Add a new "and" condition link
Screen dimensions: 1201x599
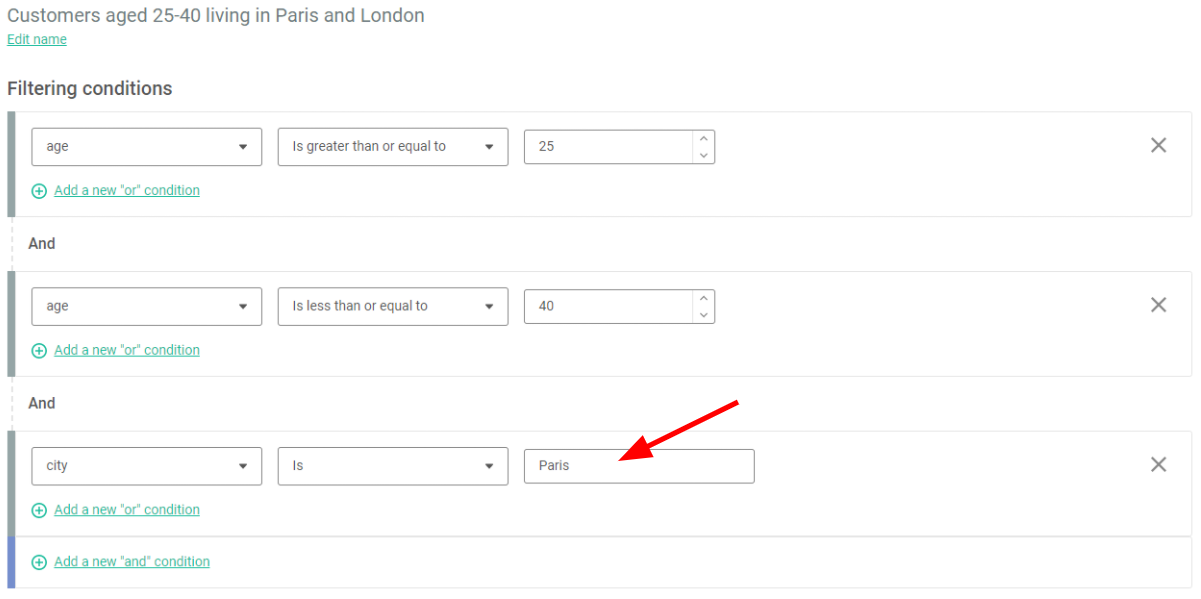click(x=132, y=562)
